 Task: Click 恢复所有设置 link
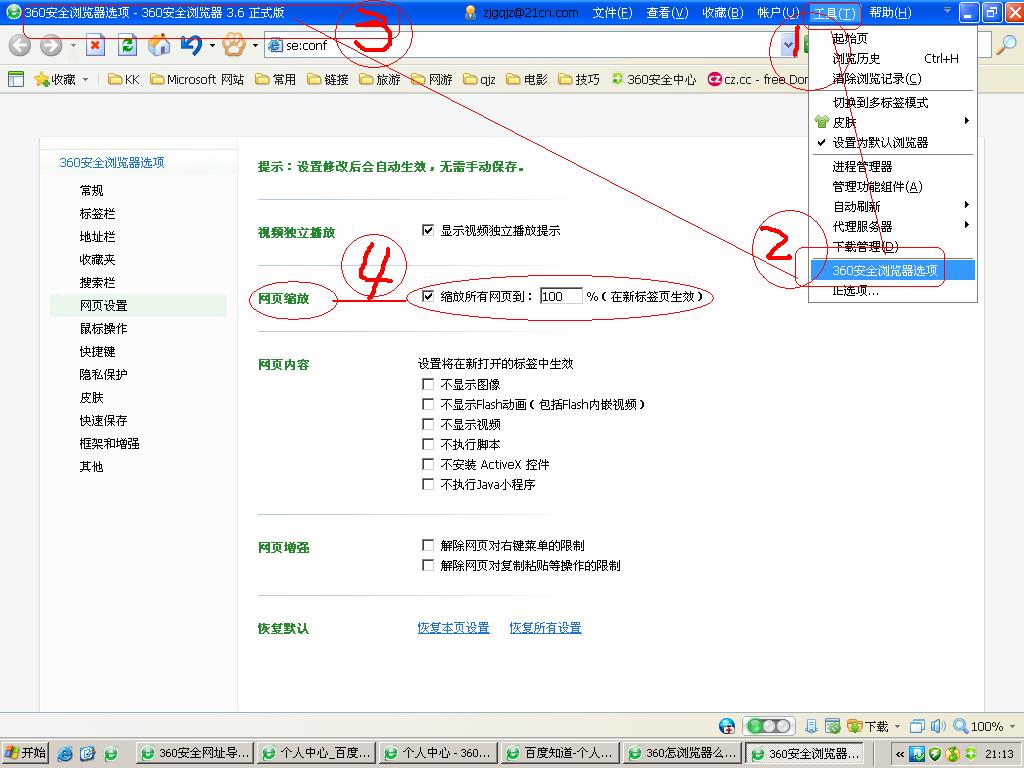545,628
